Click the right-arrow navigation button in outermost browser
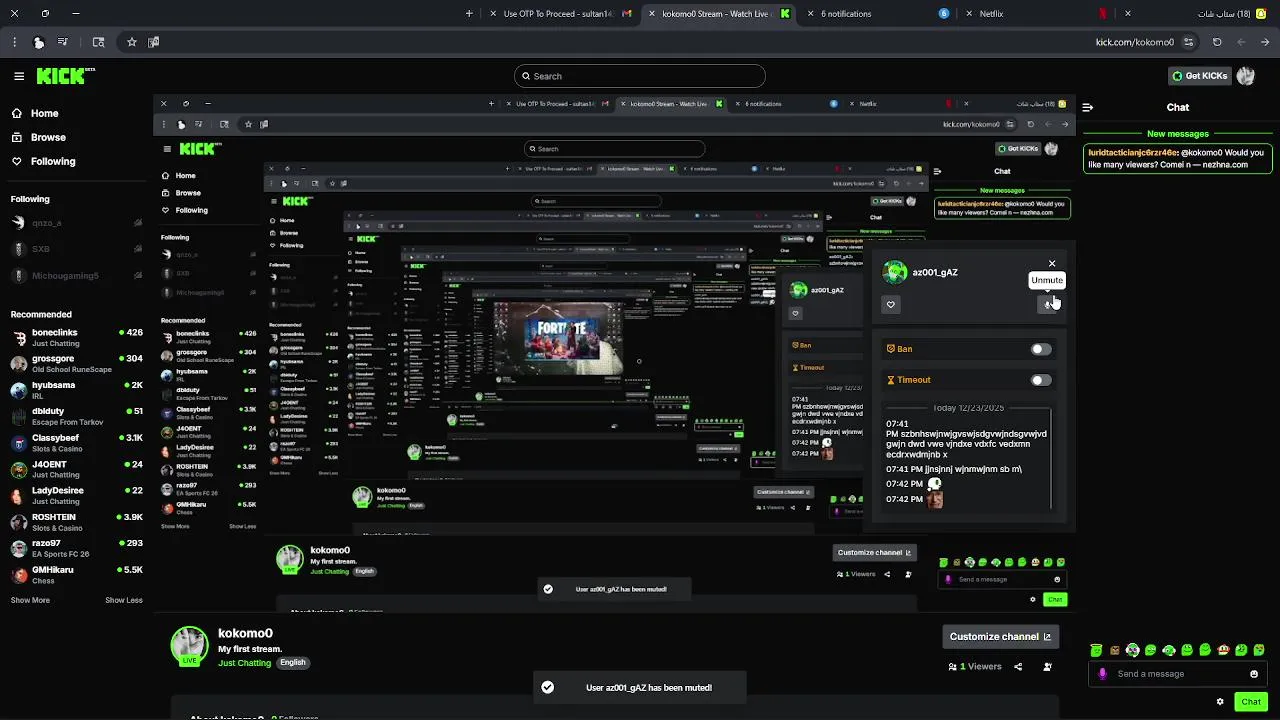 click(1265, 42)
